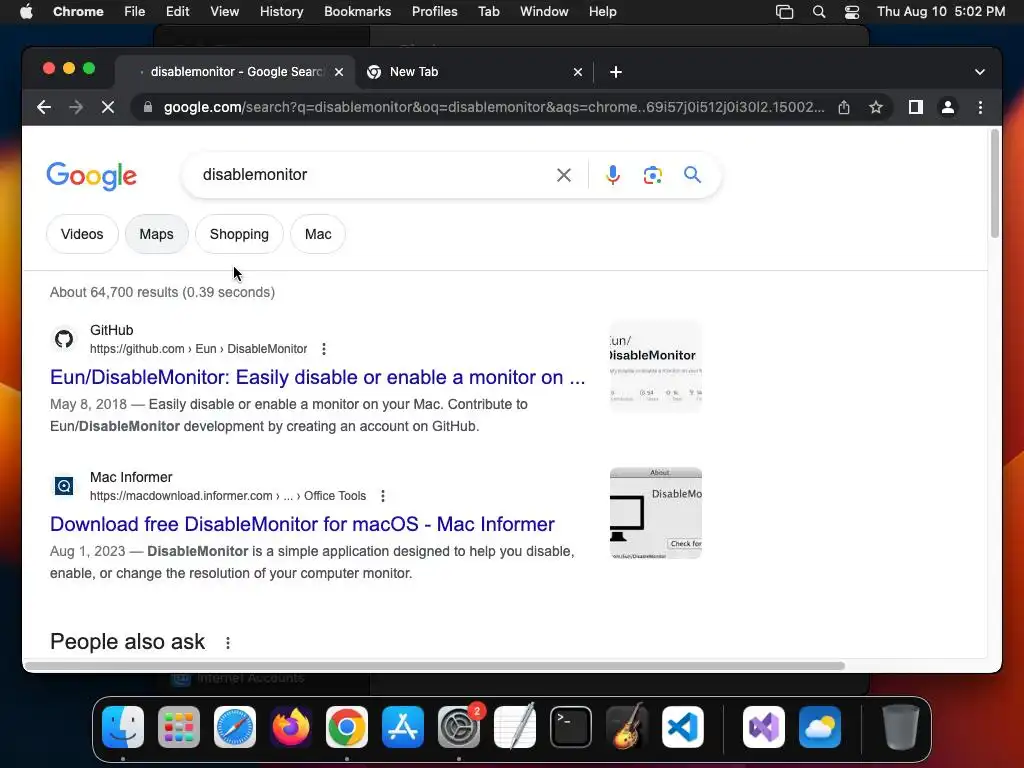The width and height of the screenshot is (1024, 768).
Task: Click the GitHub favicon in first result
Action: coord(64,339)
